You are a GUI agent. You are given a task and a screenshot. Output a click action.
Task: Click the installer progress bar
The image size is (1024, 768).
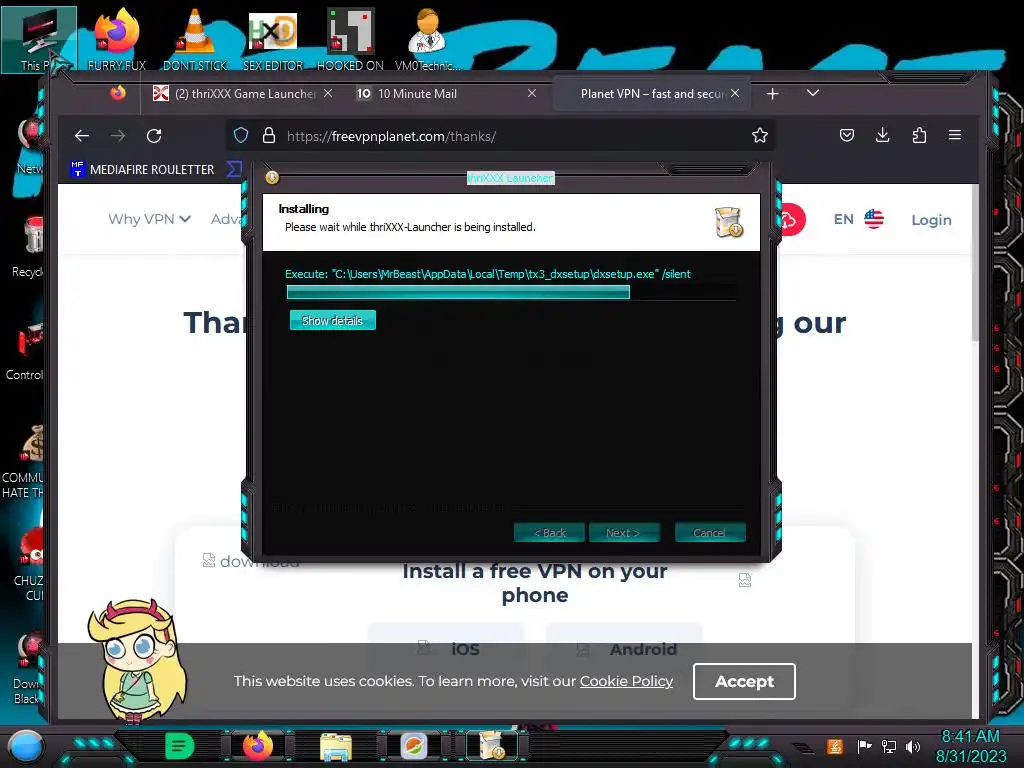511,292
